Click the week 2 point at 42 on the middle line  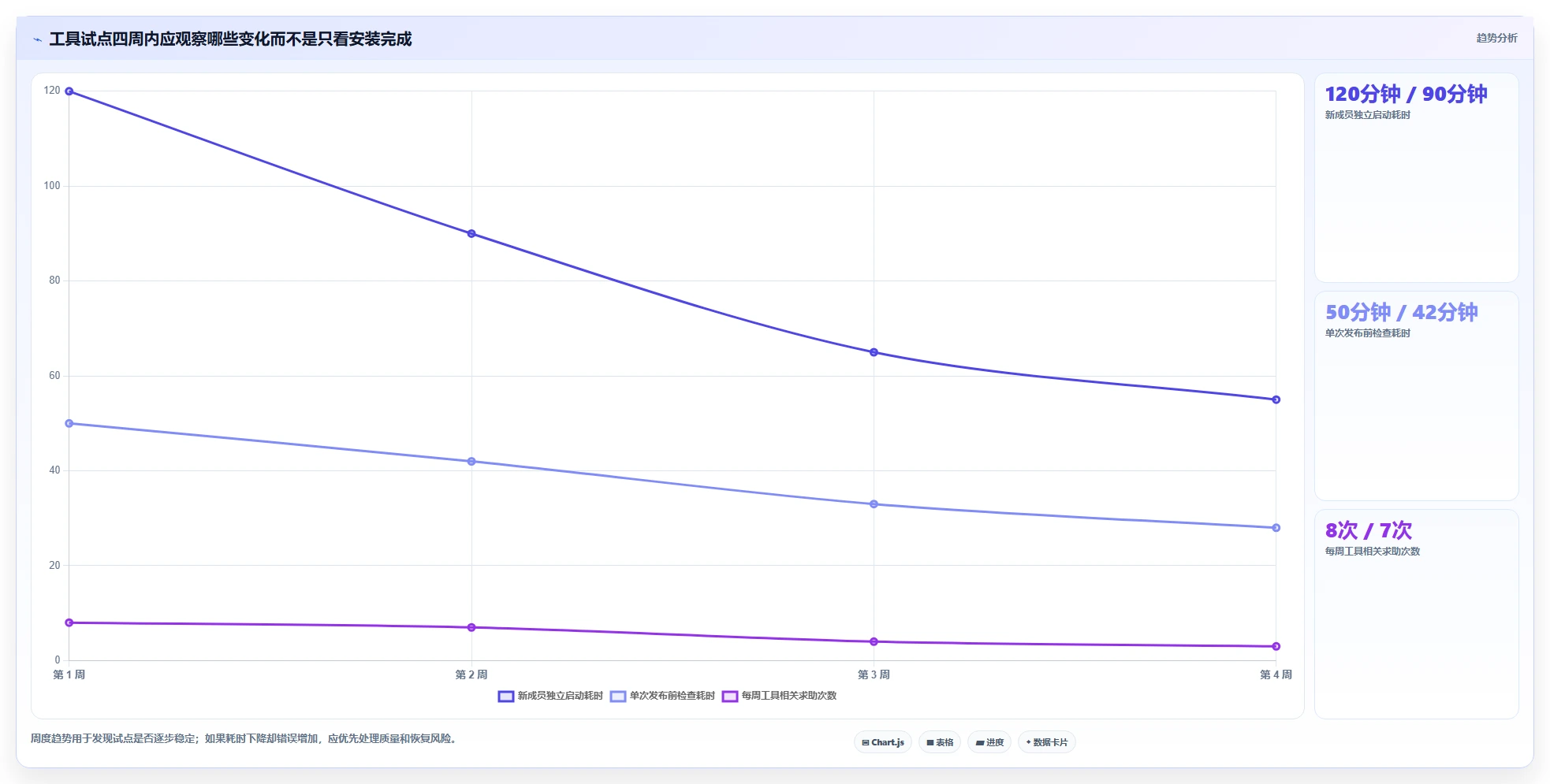coord(471,462)
